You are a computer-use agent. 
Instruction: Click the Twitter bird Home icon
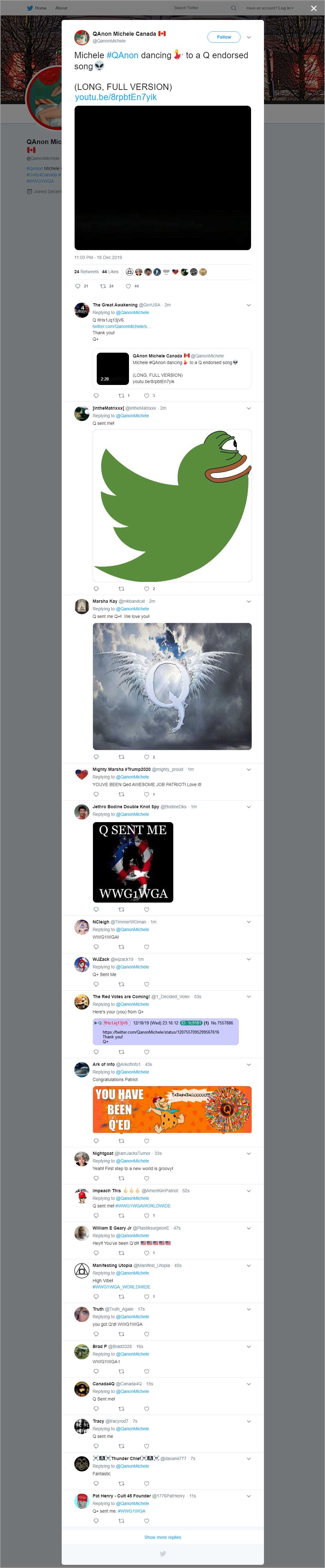(30, 8)
